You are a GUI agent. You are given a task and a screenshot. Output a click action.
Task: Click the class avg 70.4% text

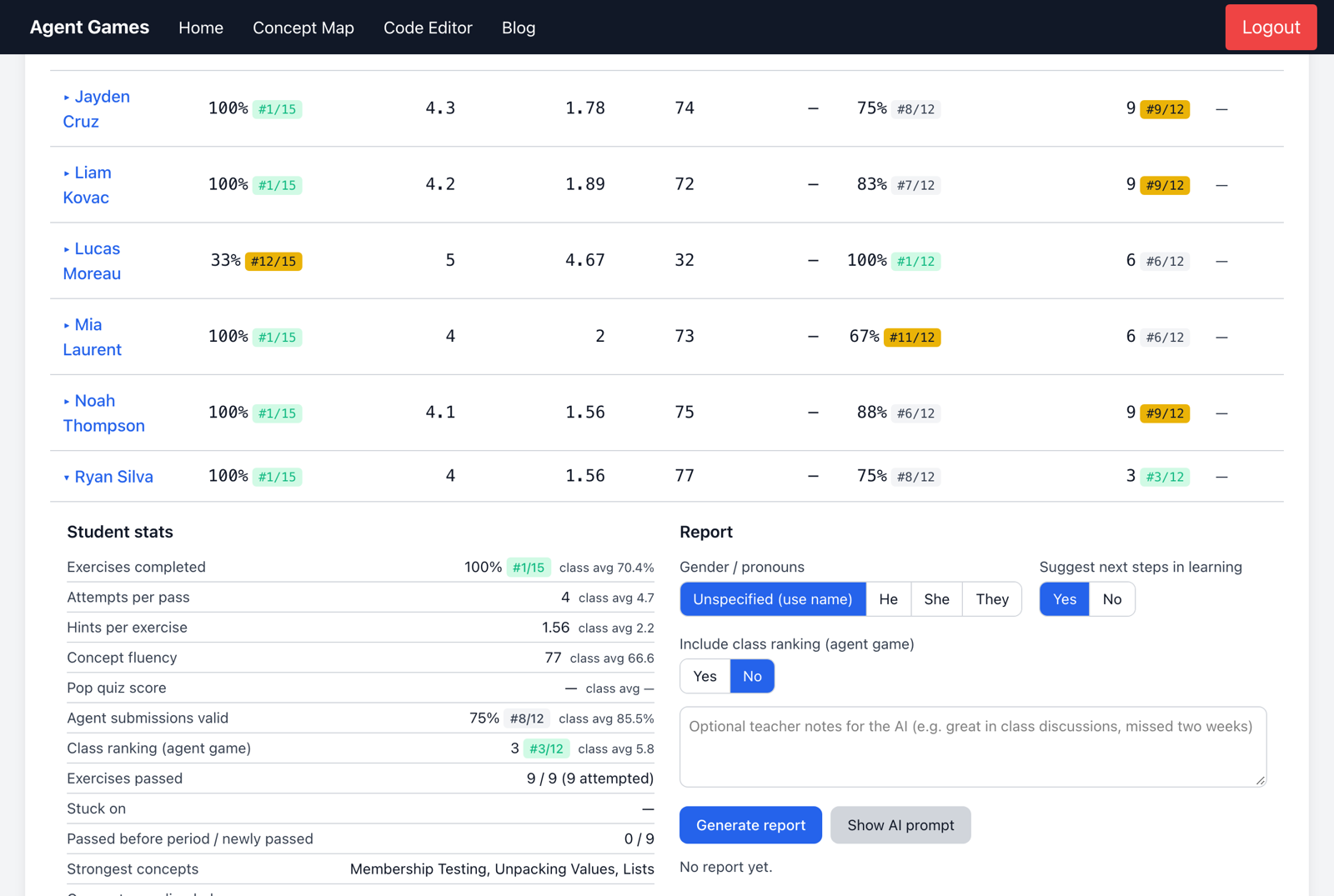[x=606, y=568]
